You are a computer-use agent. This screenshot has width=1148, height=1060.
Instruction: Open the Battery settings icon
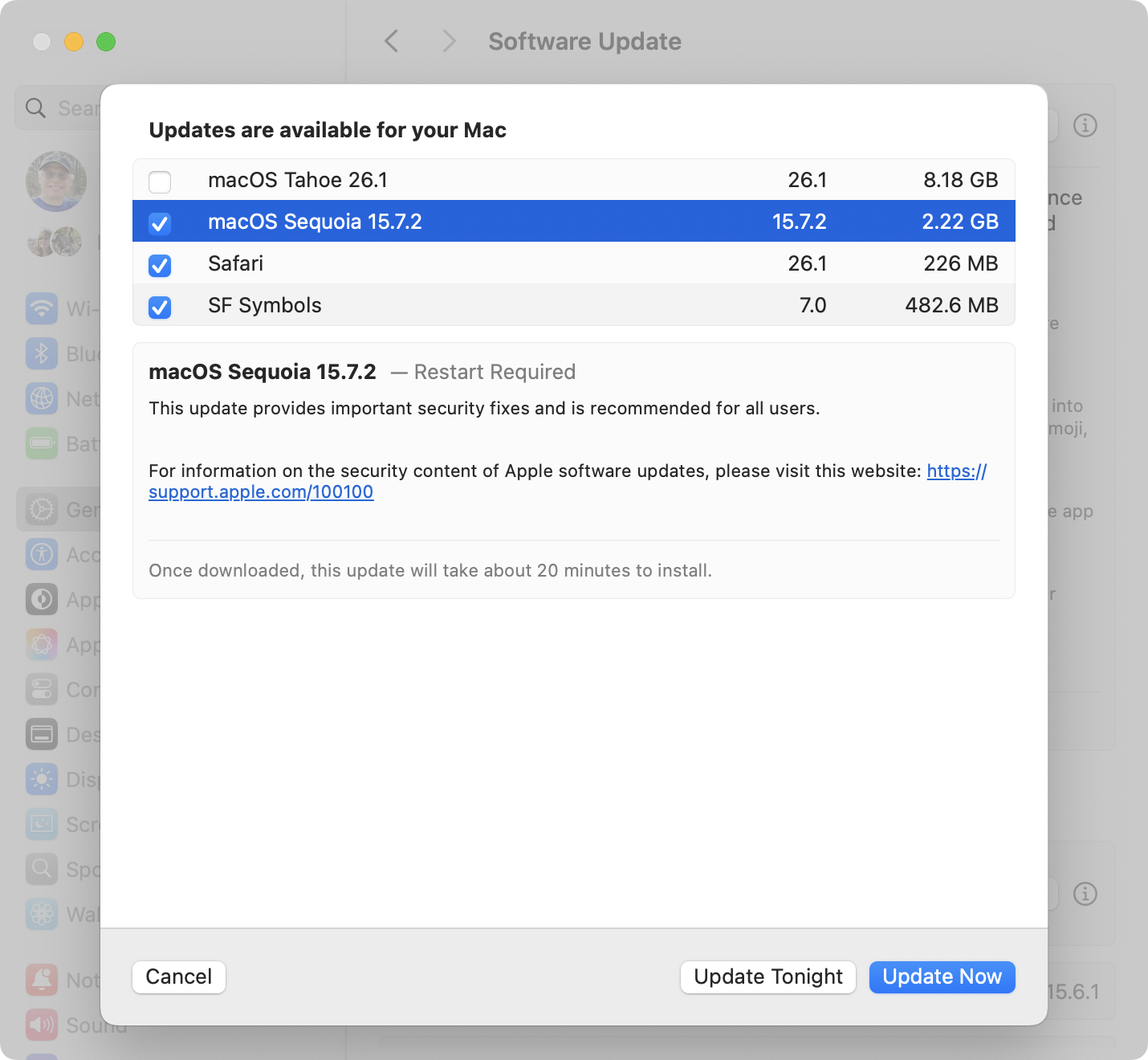pyautogui.click(x=42, y=443)
